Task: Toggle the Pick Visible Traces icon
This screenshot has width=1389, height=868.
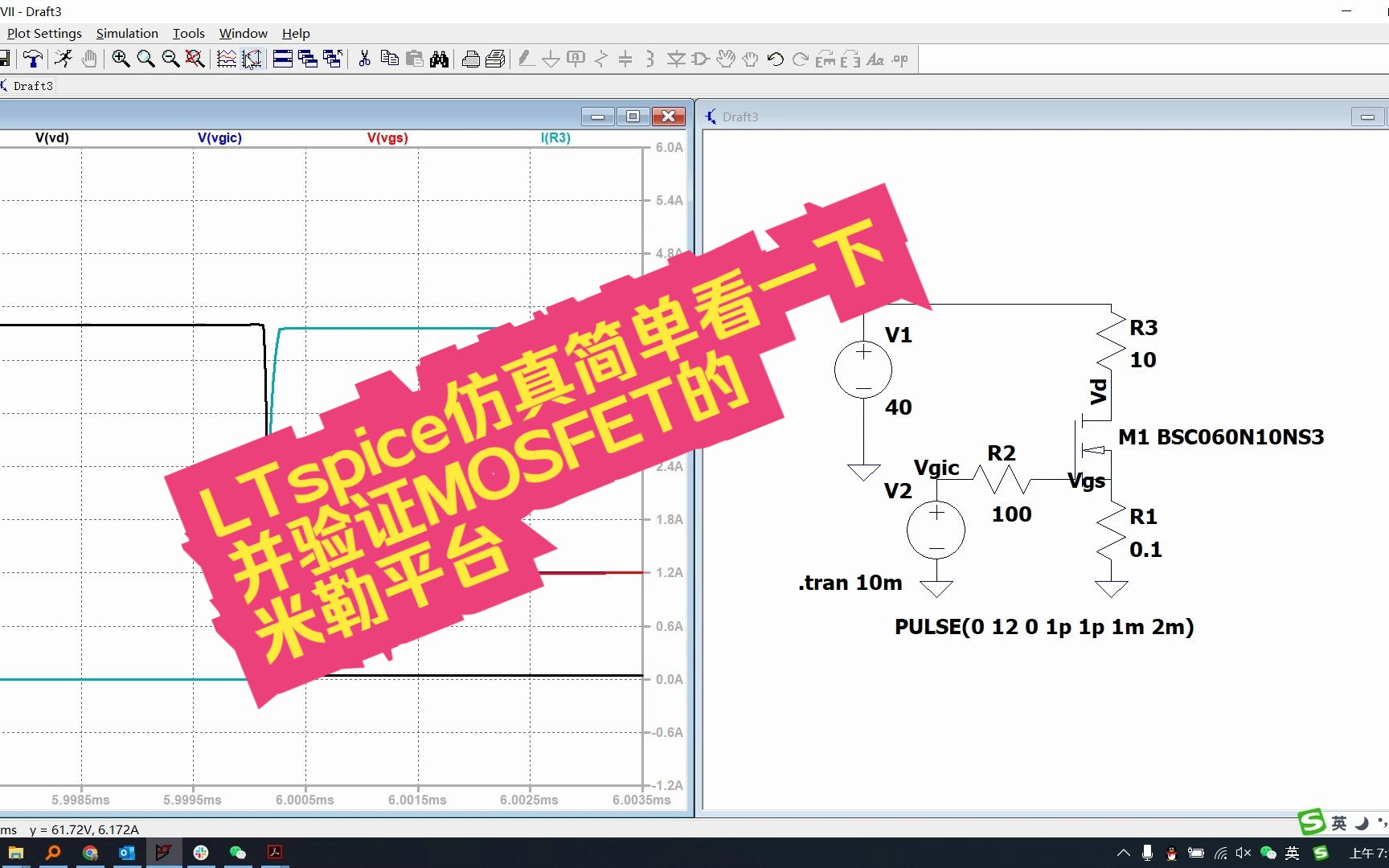Action: point(252,59)
